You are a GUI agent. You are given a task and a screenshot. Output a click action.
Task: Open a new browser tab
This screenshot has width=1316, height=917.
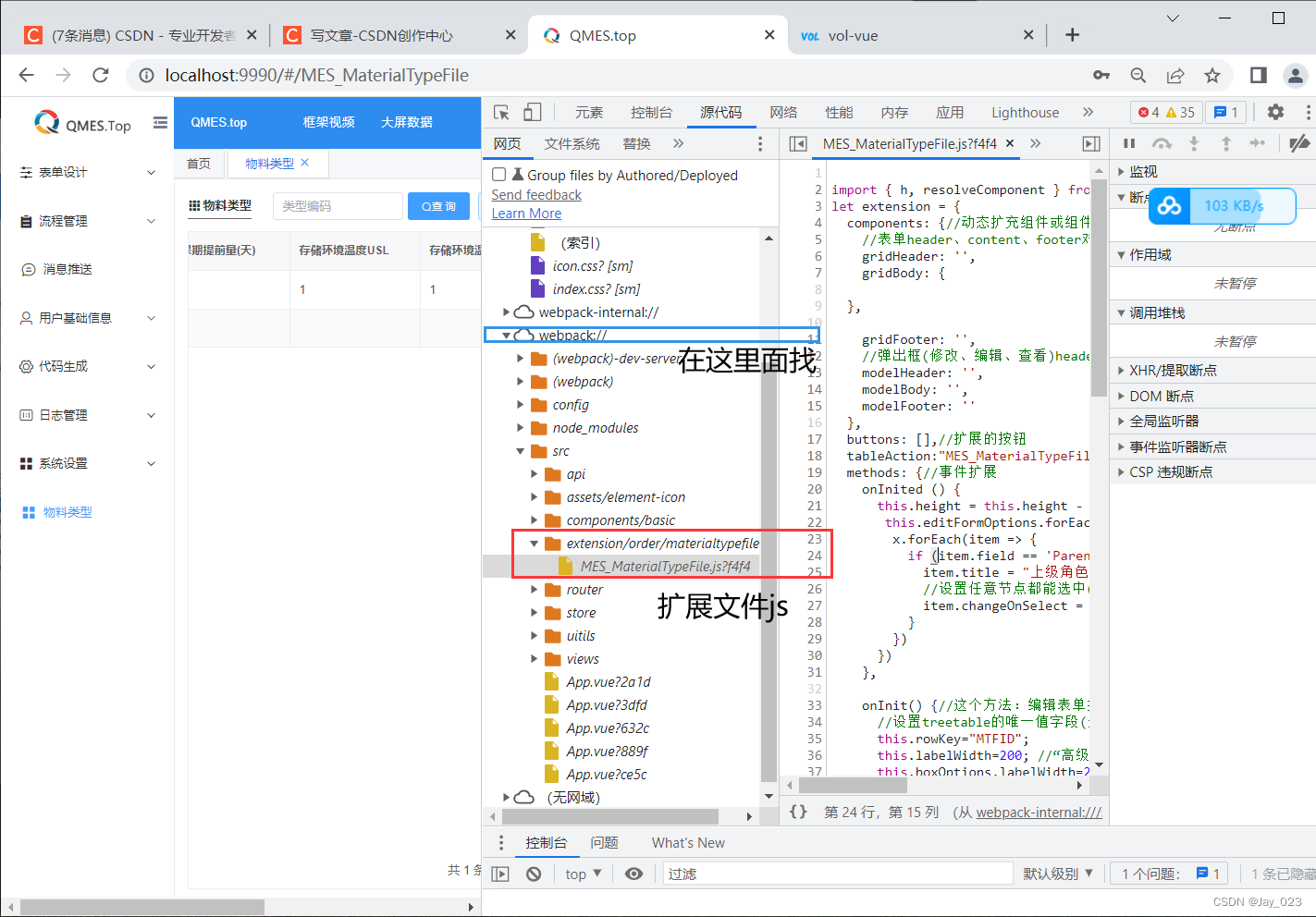1072,35
